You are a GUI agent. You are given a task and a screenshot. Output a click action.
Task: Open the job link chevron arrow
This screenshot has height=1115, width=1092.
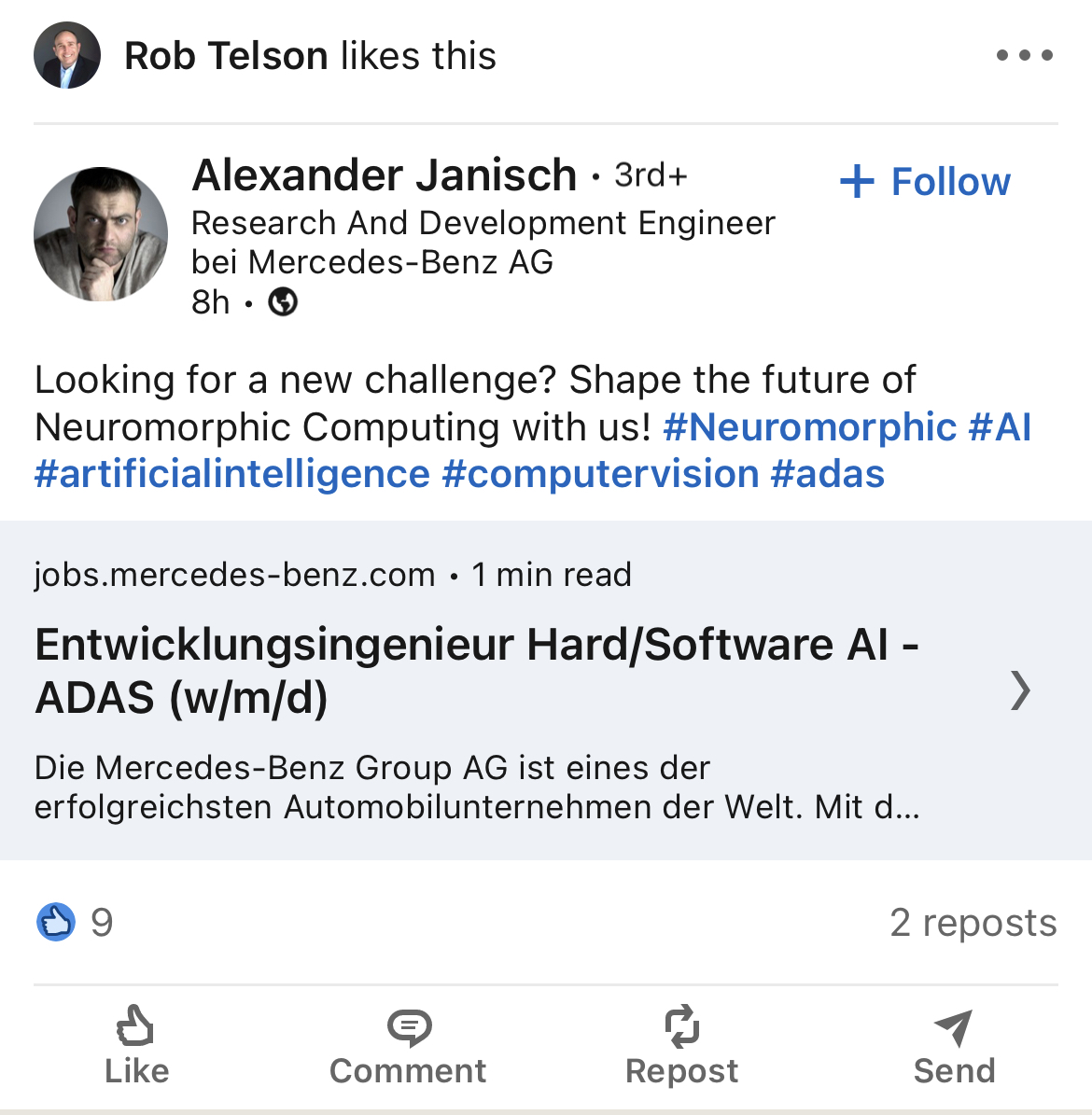coord(1020,690)
